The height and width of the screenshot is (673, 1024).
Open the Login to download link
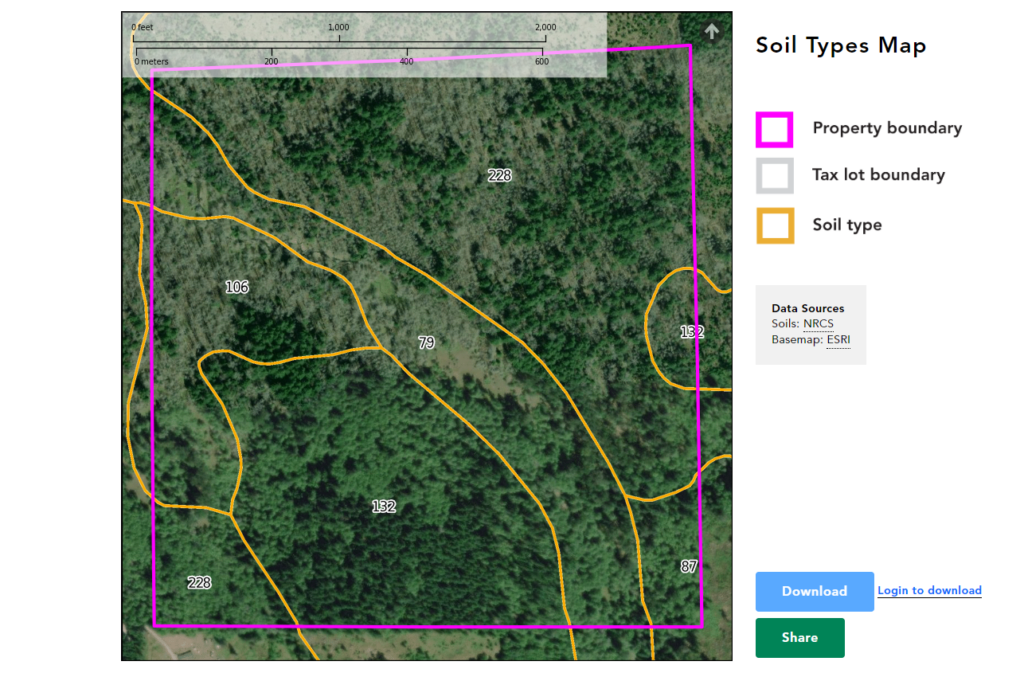tap(929, 590)
